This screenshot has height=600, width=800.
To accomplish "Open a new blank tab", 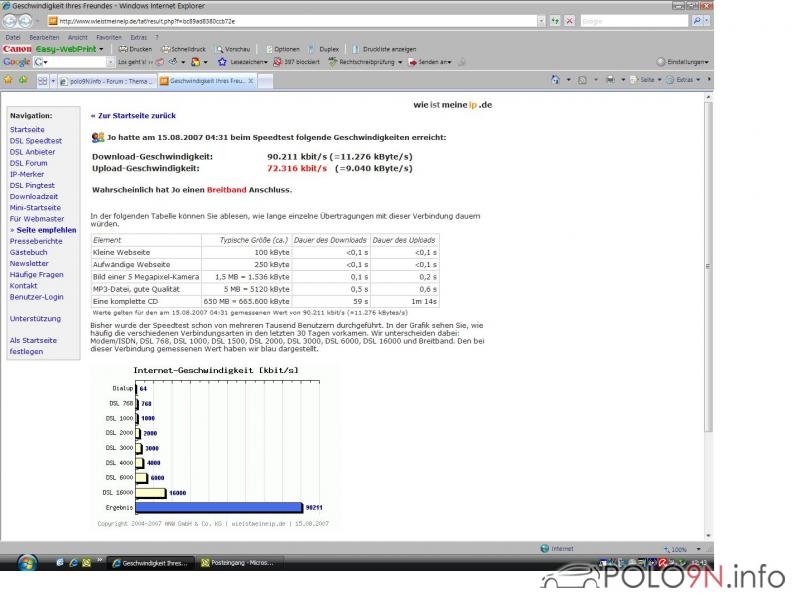I will pyautogui.click(x=265, y=81).
